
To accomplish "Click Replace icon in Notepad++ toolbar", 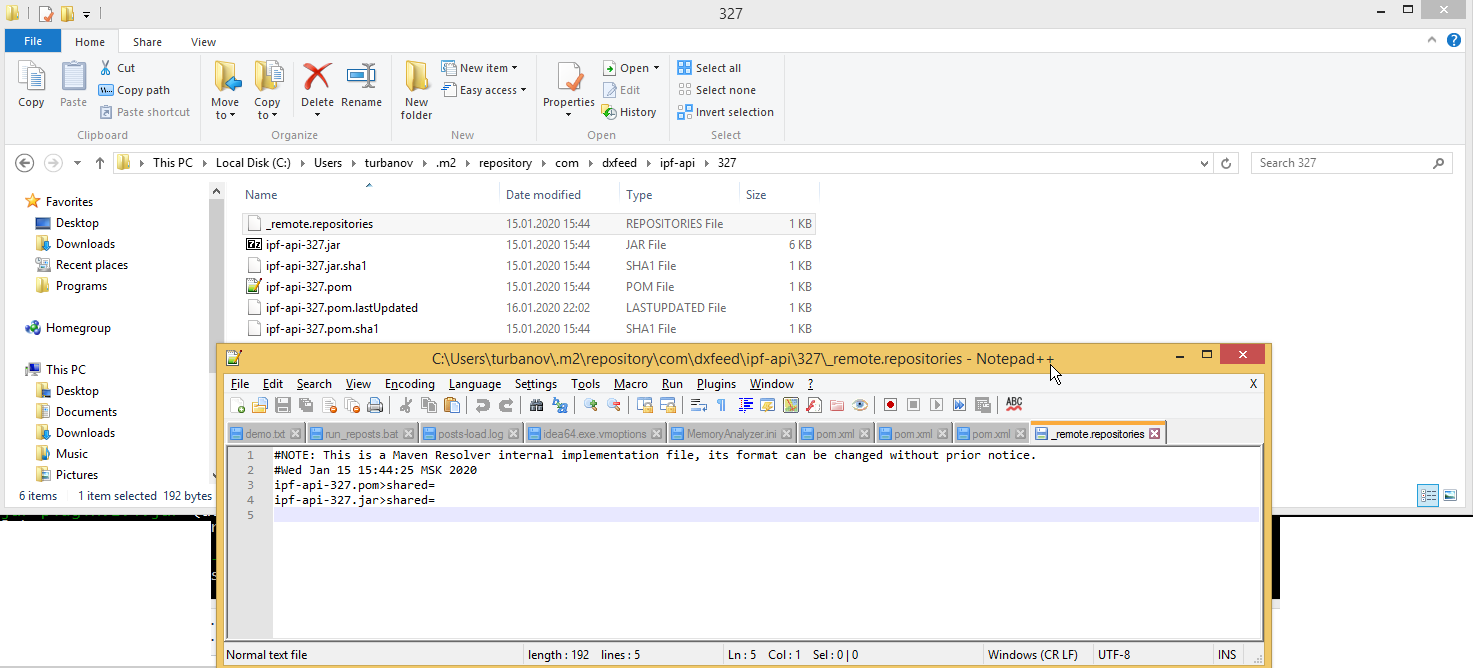I will coord(560,405).
